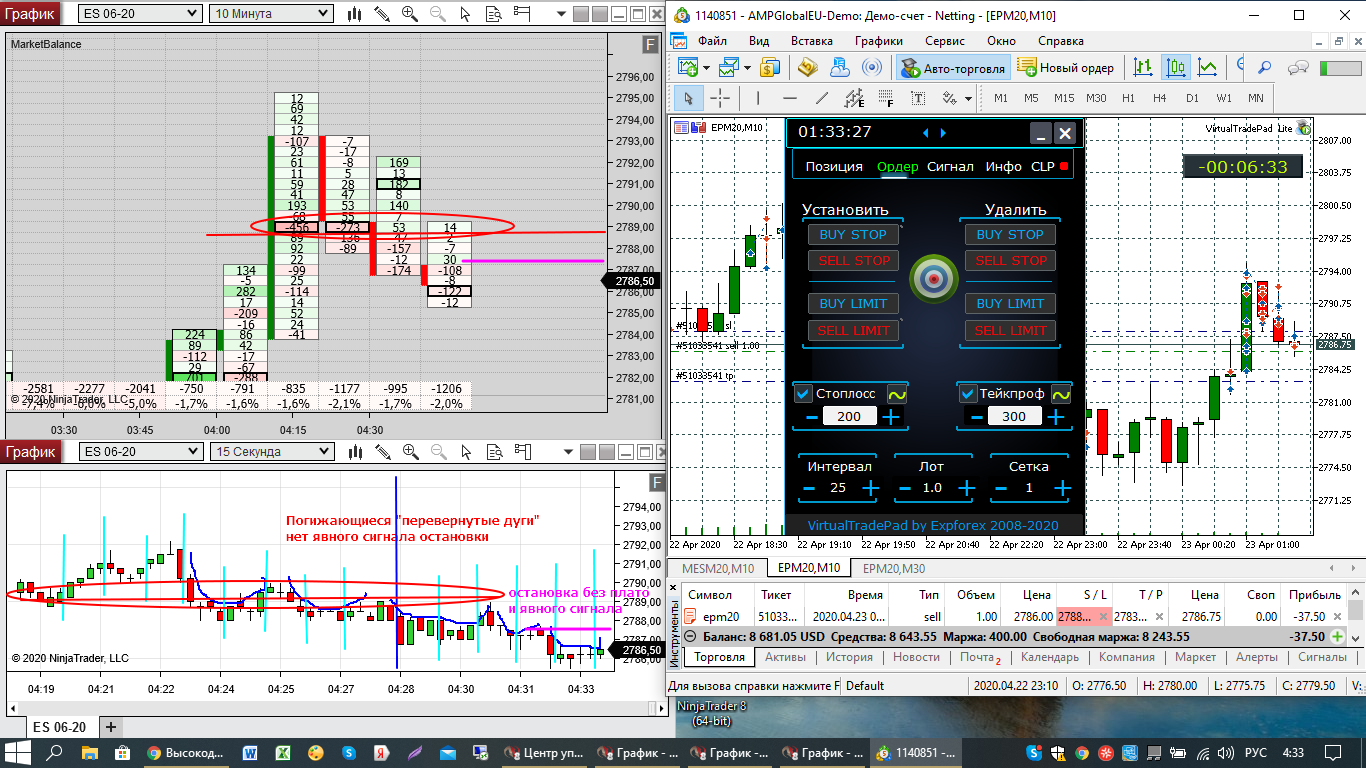The width and height of the screenshot is (1366, 768).
Task: Open the Сервис menu in MetaTrader
Action: pyautogui.click(x=945, y=41)
